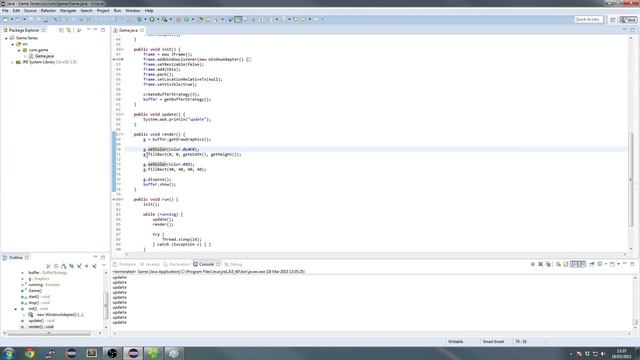Click the Terminate button in Console toolbar

(533, 264)
